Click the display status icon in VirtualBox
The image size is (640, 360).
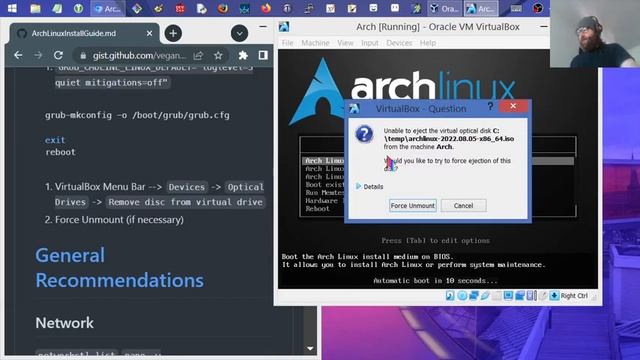point(508,296)
